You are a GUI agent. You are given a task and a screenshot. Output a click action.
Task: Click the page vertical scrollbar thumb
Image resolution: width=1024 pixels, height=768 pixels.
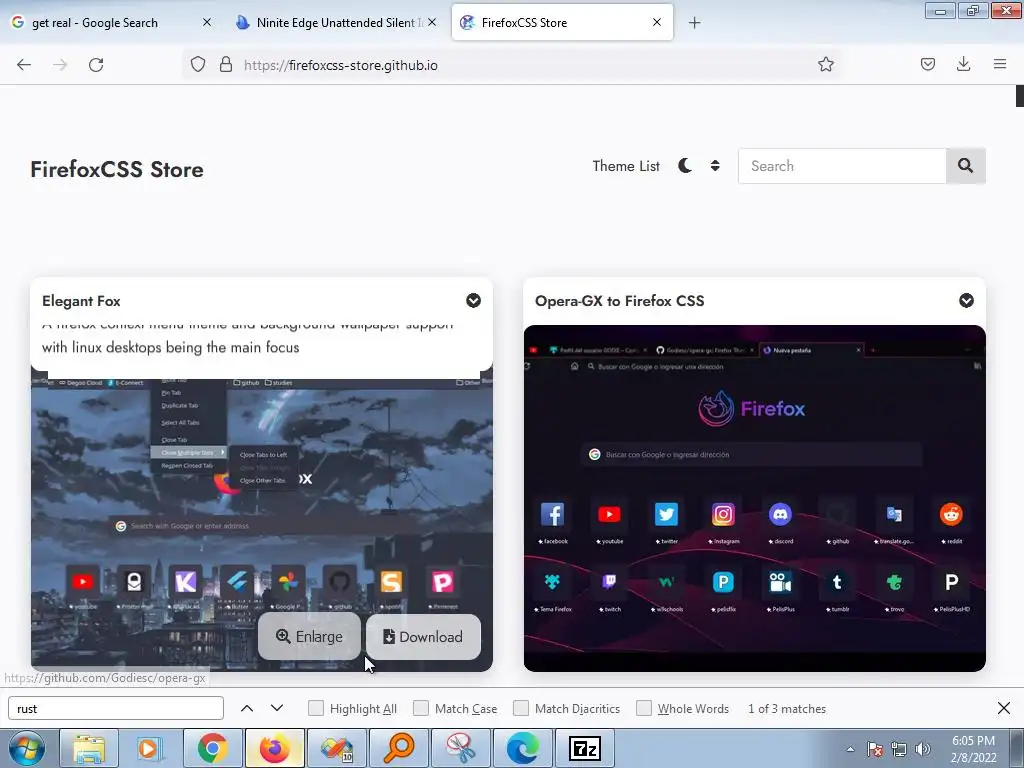pos(1019,95)
